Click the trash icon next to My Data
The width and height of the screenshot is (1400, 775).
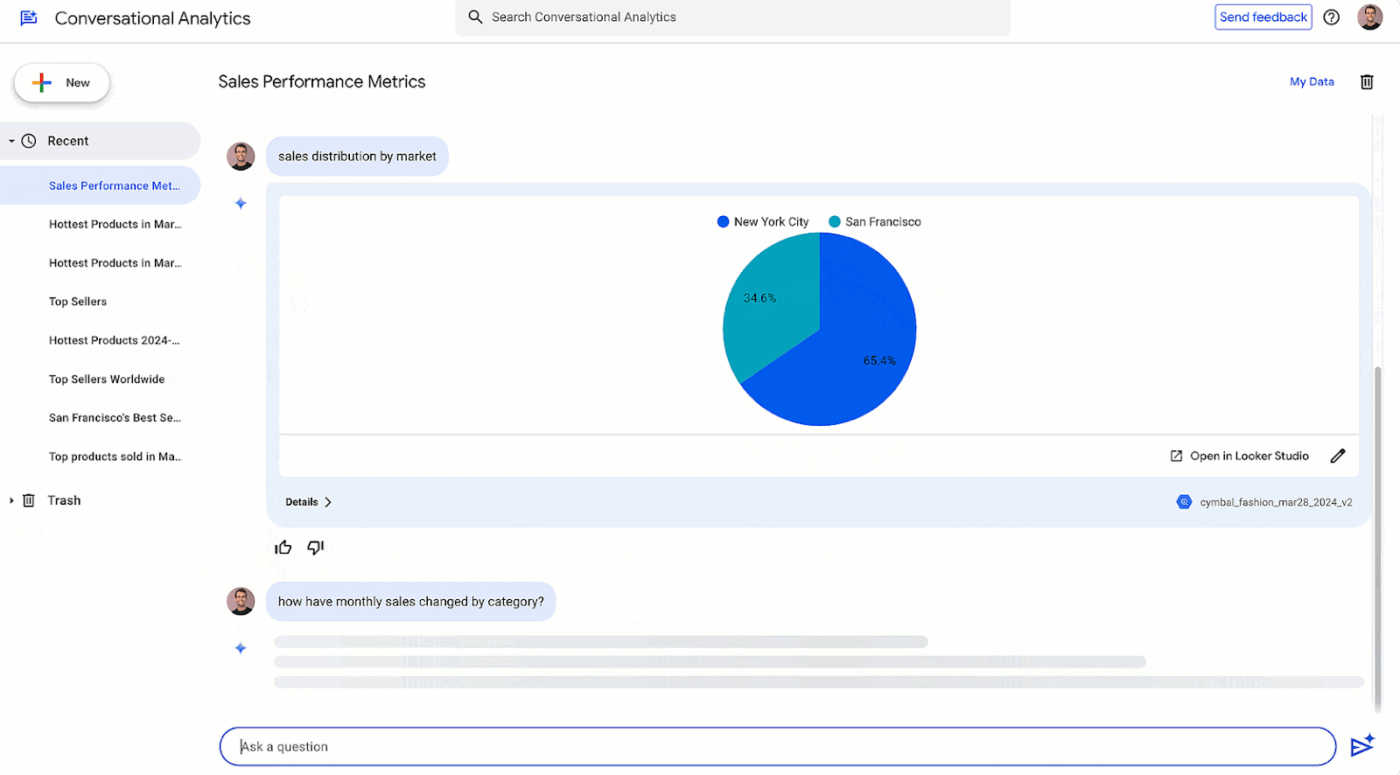1366,81
